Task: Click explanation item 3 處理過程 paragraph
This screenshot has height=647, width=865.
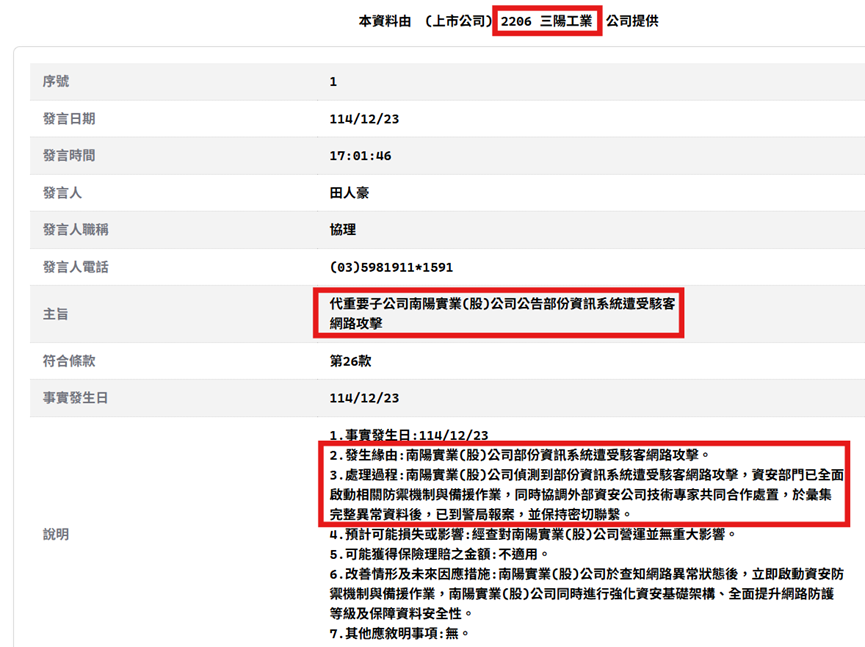Action: pos(586,493)
